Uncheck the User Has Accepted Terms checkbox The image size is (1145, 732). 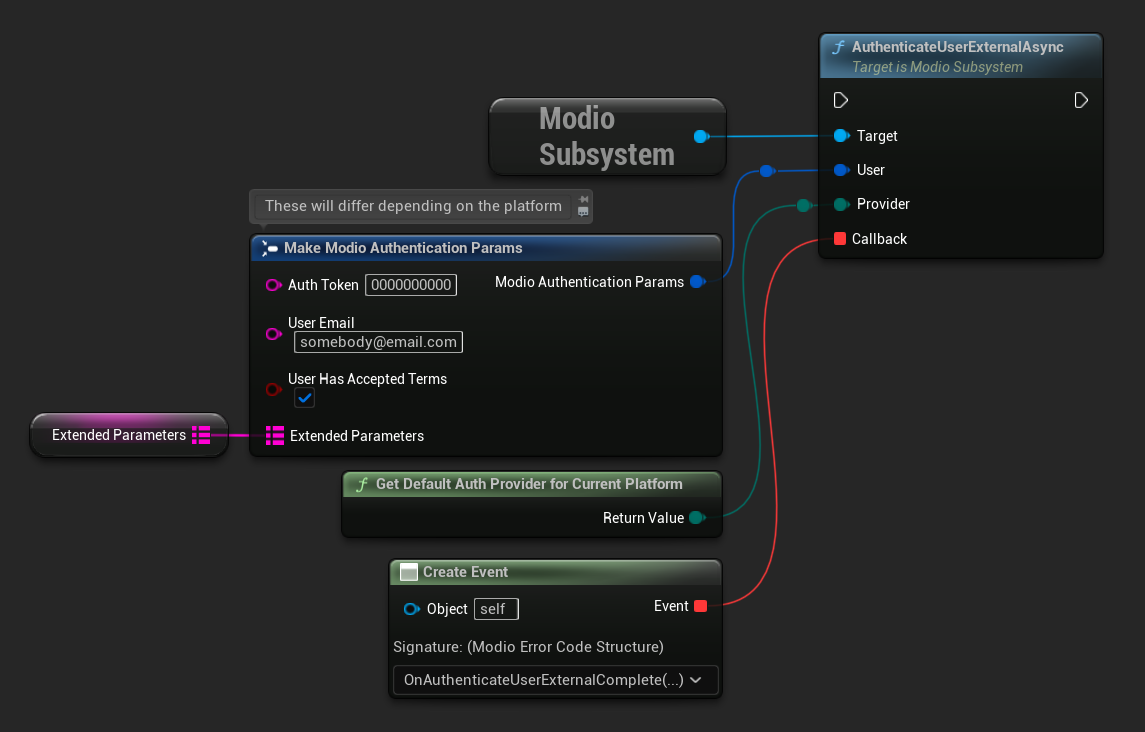click(305, 398)
